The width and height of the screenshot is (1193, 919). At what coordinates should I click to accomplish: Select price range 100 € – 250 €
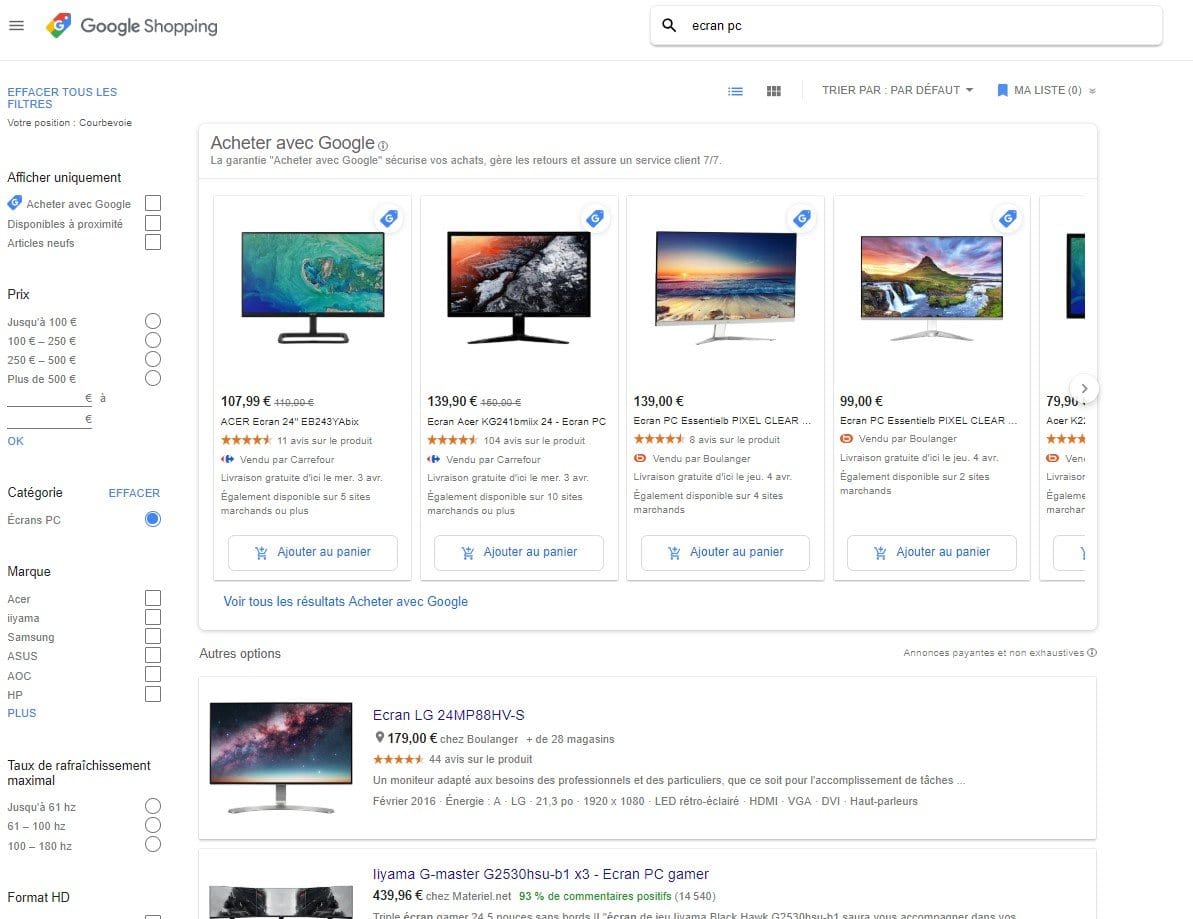click(x=153, y=340)
